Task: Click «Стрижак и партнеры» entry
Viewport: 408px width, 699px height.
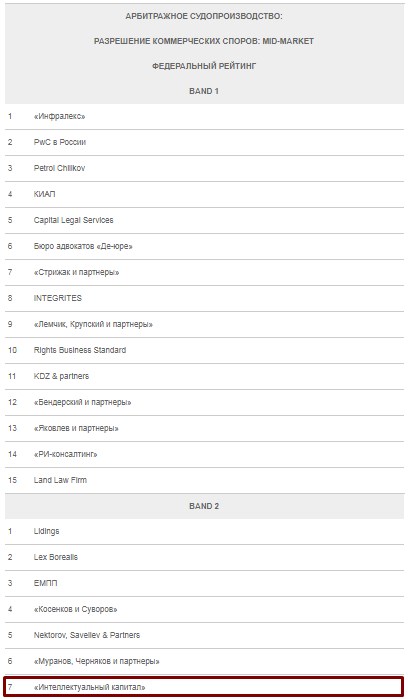Action: (x=204, y=272)
